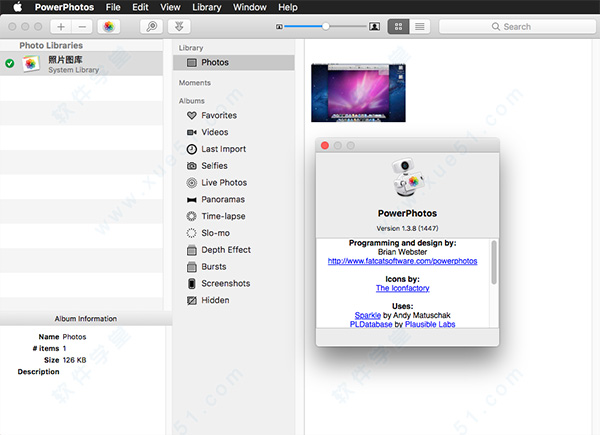Open Last Import clock icon
Image resolution: width=600 pixels, height=435 pixels.
point(192,149)
